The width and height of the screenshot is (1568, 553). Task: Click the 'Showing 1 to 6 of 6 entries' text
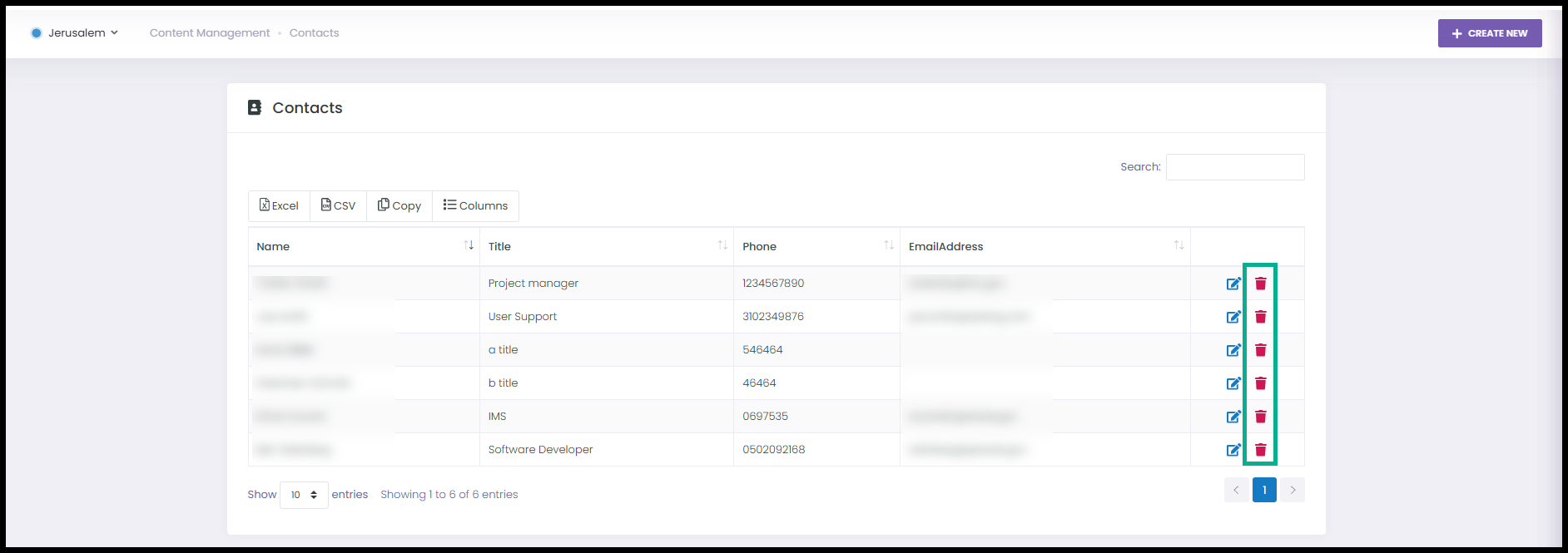tap(449, 494)
